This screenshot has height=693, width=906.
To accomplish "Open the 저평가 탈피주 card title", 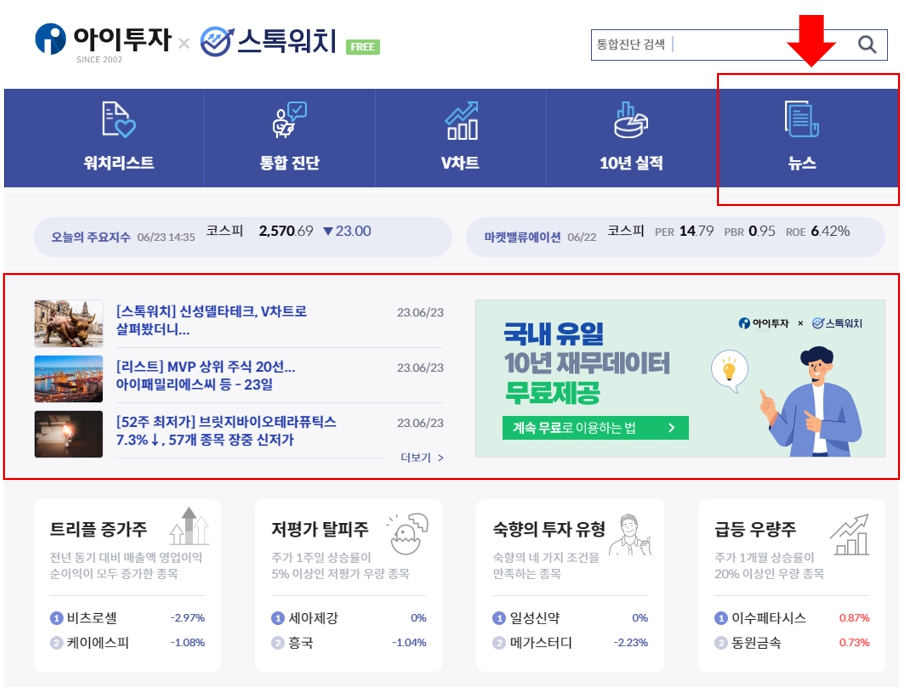I will click(x=320, y=529).
